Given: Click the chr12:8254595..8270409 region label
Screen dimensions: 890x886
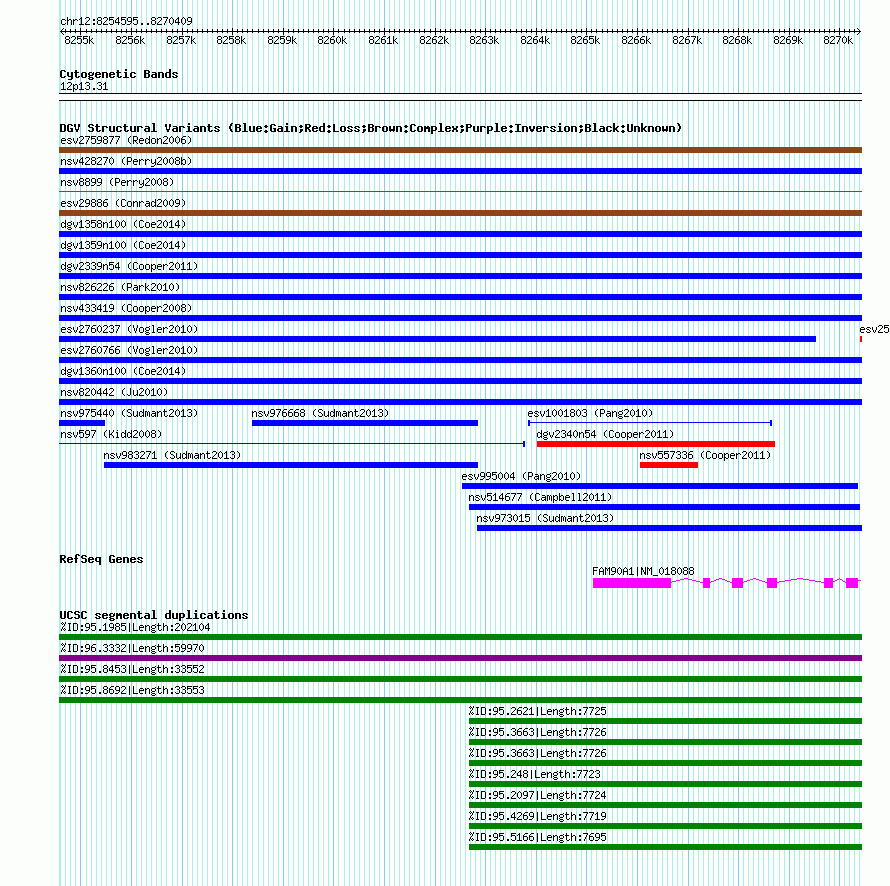Looking at the screenshot, I should pyautogui.click(x=127, y=21).
